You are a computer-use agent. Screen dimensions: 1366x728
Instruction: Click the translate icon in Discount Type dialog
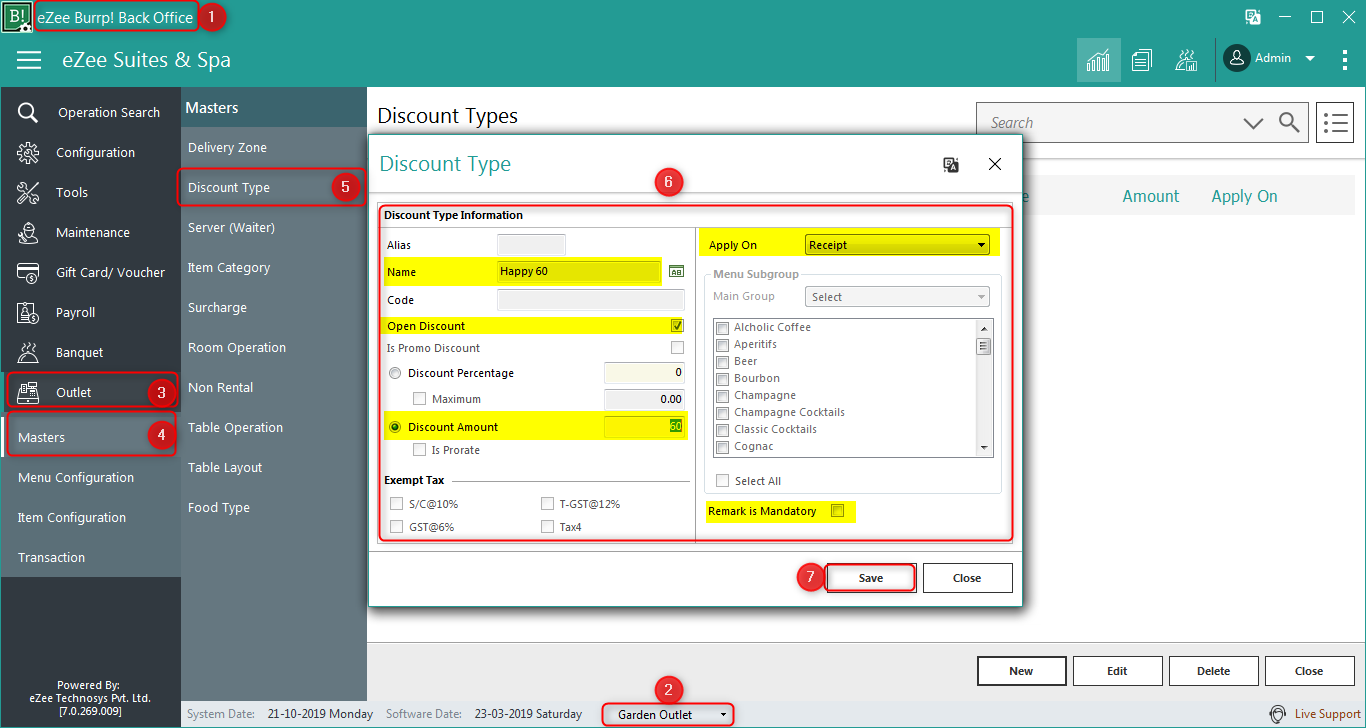[951, 165]
